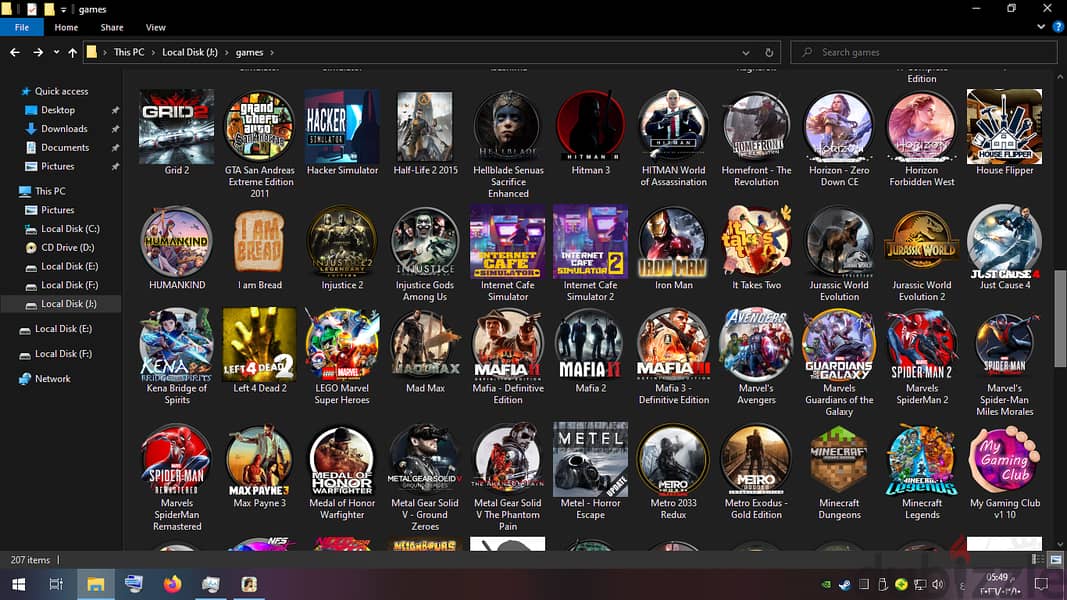Select the I am Bread icon
Image resolution: width=1067 pixels, height=600 pixels.
click(x=259, y=241)
